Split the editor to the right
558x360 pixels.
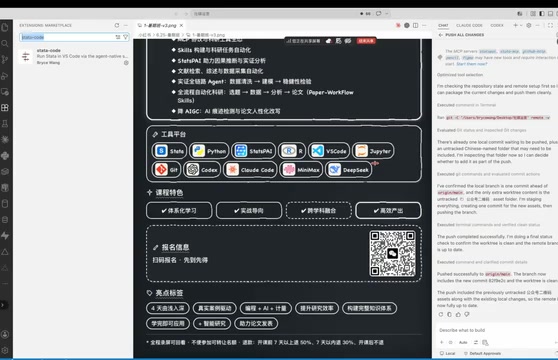tap(415, 25)
